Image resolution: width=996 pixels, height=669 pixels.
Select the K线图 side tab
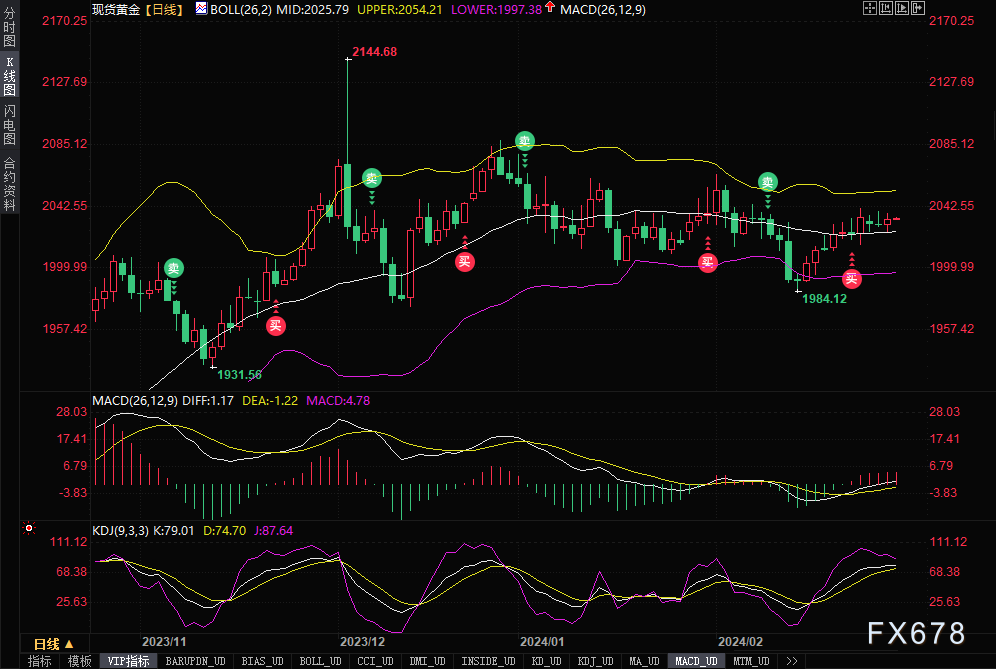pos(10,75)
